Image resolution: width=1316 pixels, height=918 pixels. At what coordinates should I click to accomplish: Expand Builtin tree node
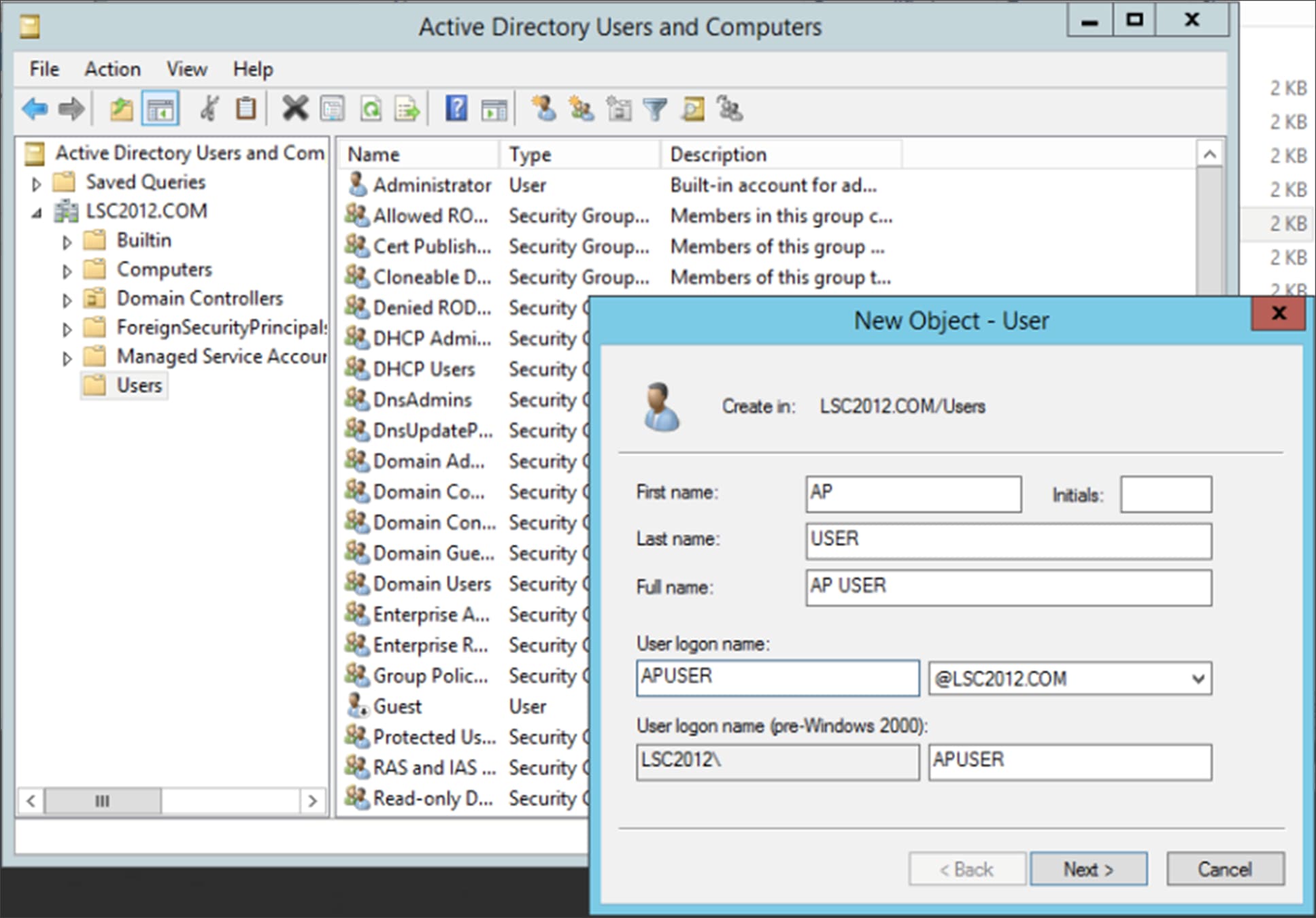[x=67, y=242]
